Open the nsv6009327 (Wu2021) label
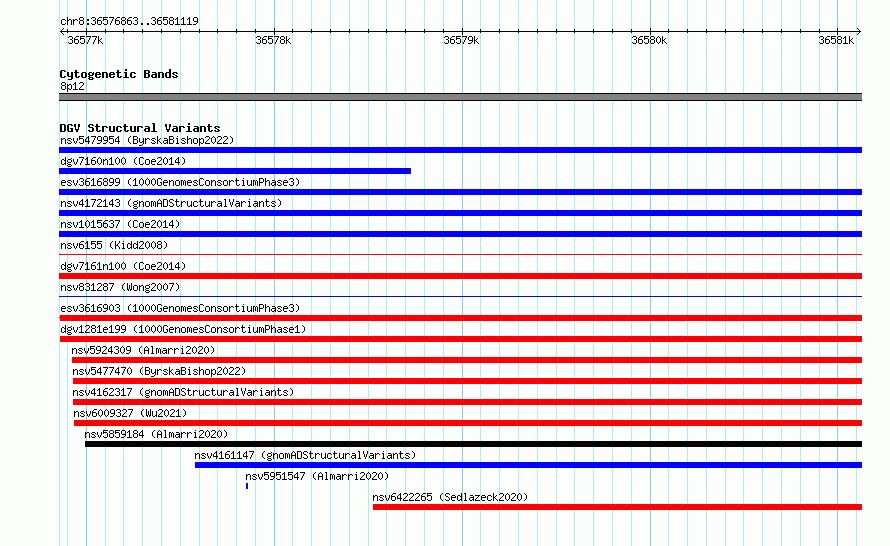Image resolution: width=890 pixels, height=546 pixels. [x=130, y=413]
